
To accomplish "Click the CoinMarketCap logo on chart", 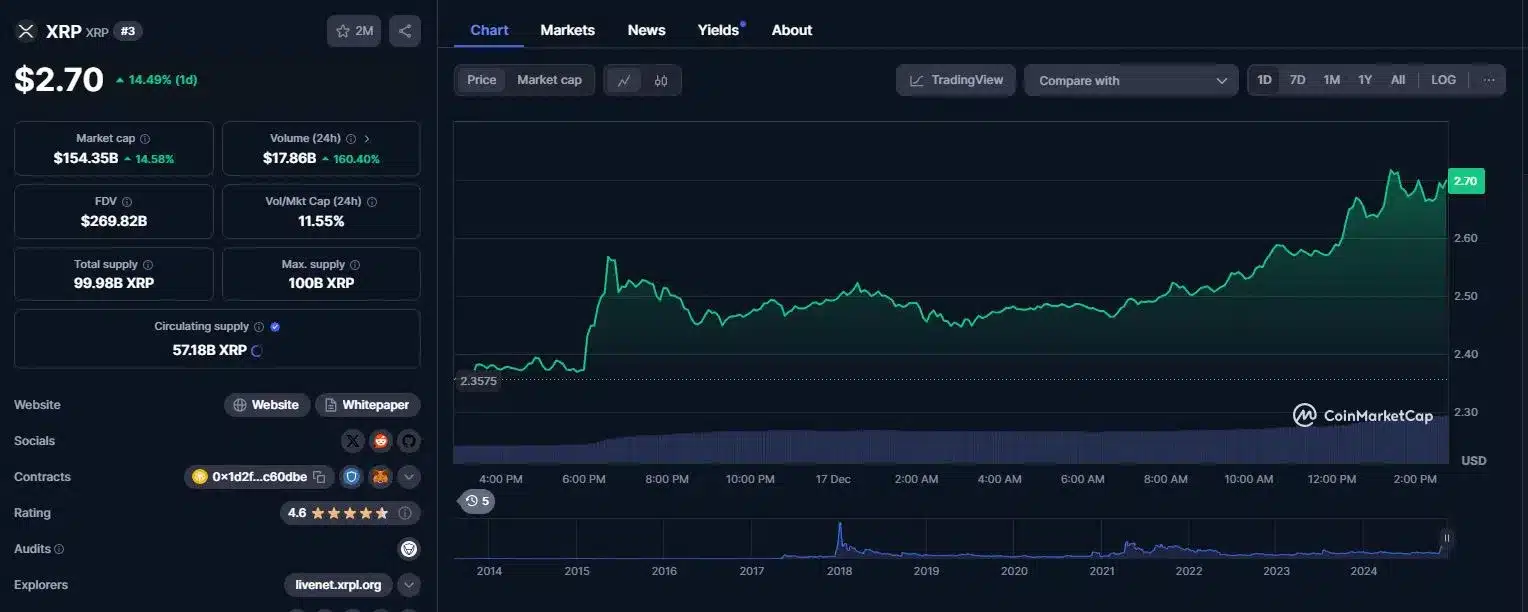I will pos(1362,415).
